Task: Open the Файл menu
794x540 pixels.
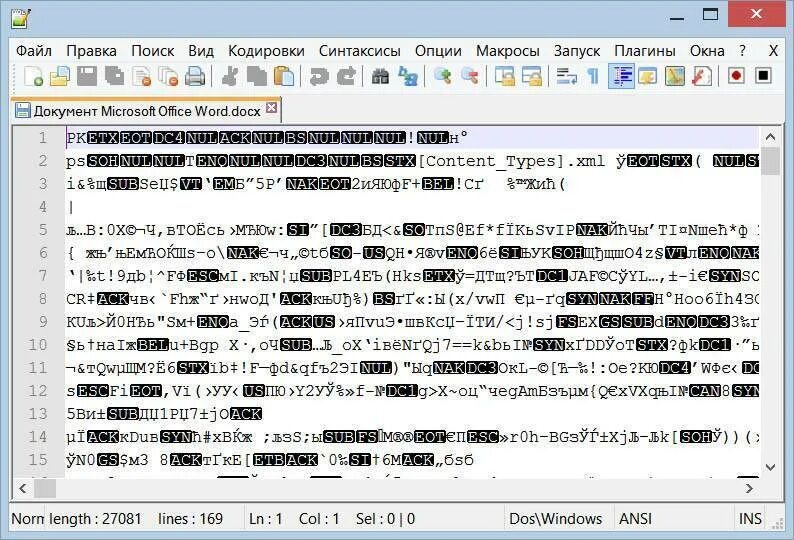Action: (x=33, y=51)
